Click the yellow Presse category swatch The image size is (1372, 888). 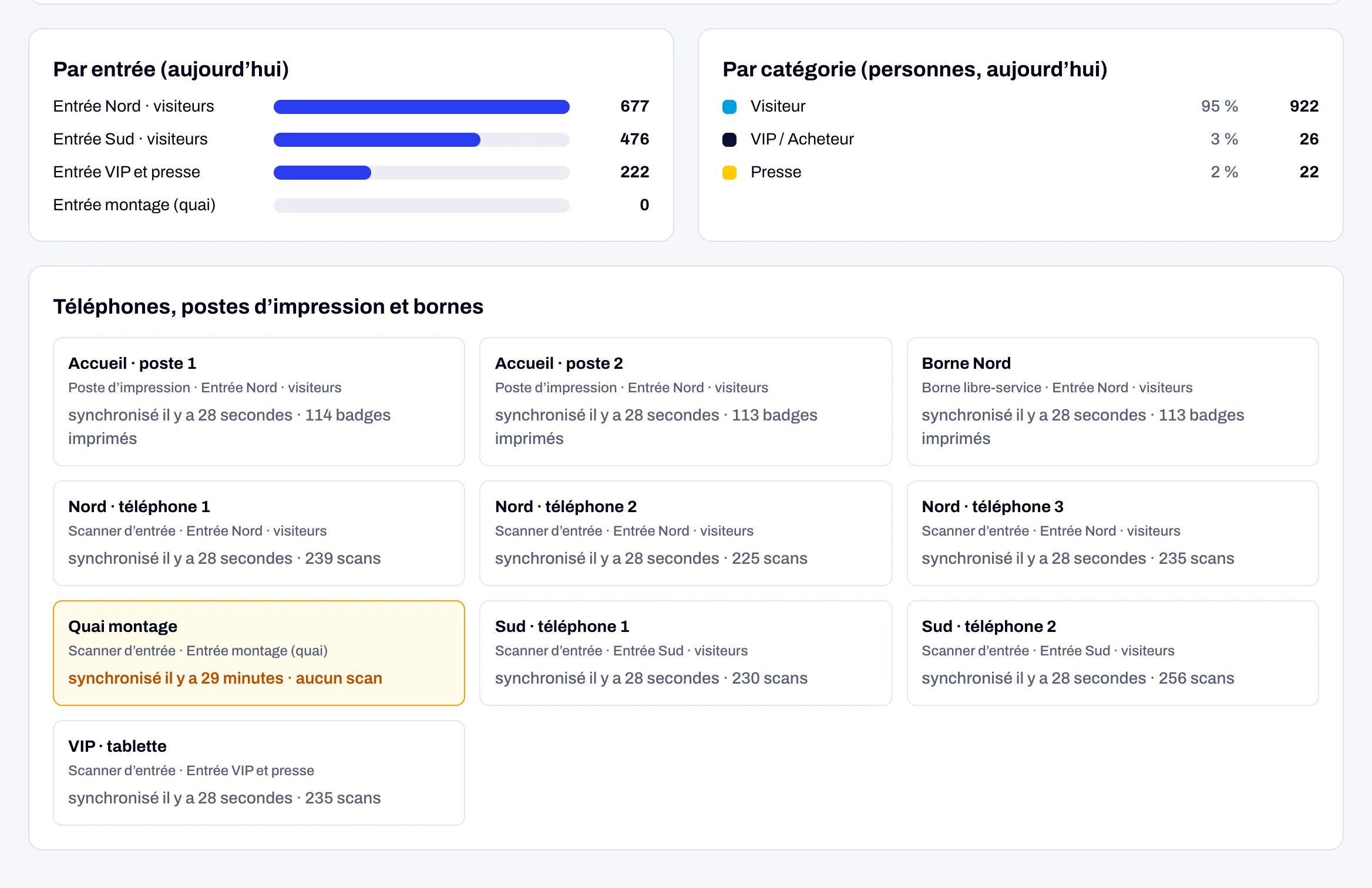click(x=729, y=172)
